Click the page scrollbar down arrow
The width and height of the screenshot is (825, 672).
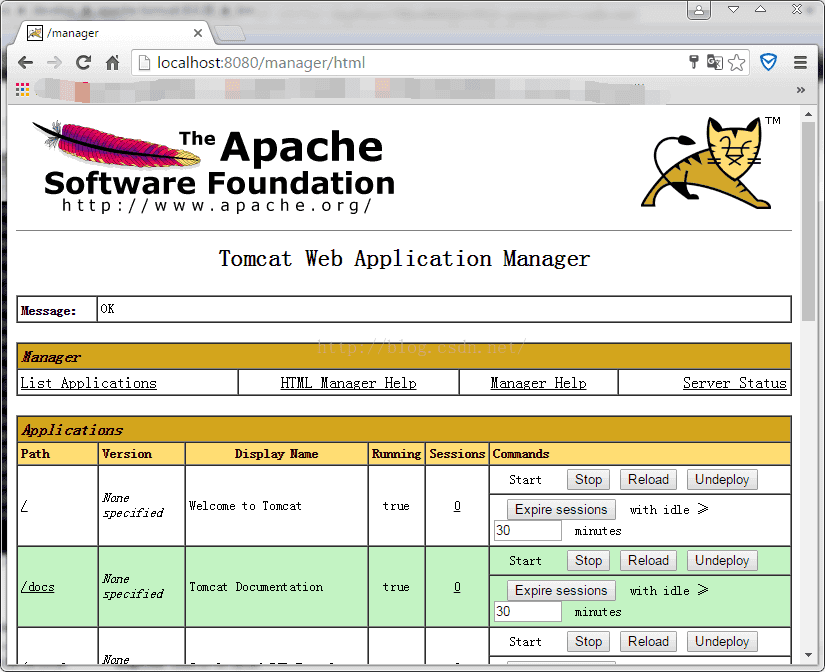click(x=808, y=655)
